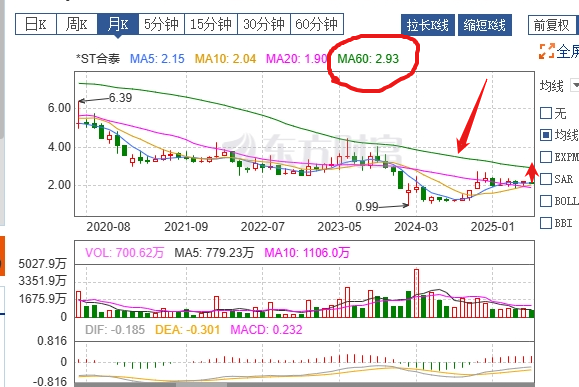Viewport: 579px width, 387px height.
Task: Open the 15分钟 interval chart
Action: 211,24
